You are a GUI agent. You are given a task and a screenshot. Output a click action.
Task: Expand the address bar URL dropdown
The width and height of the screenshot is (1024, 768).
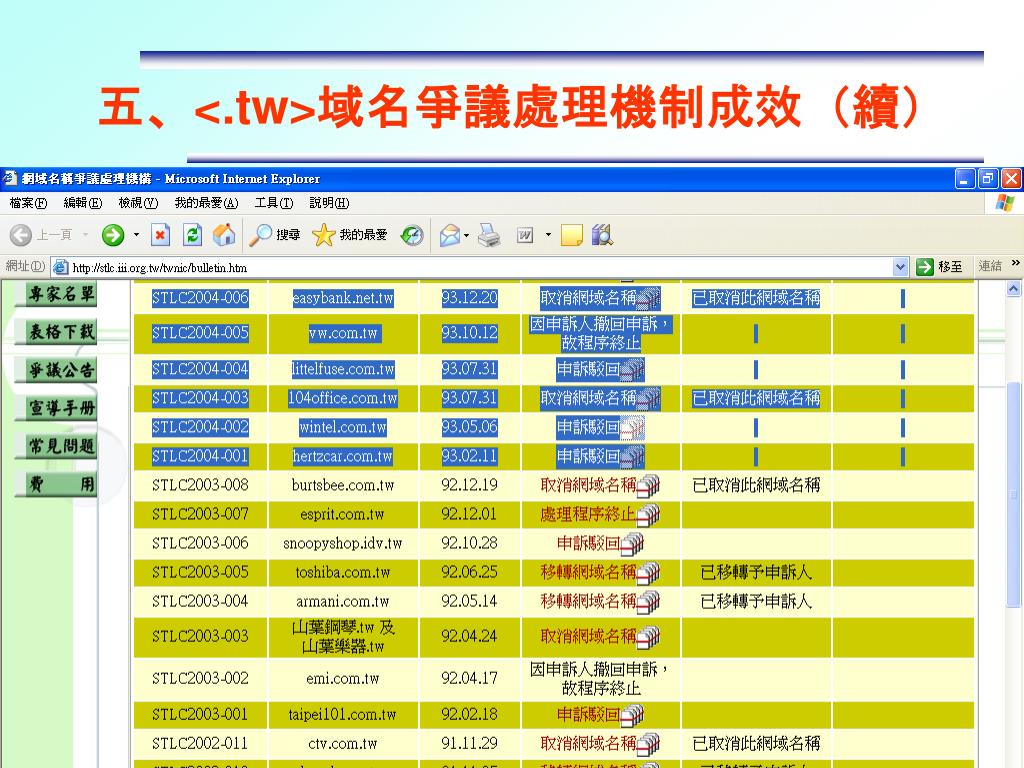pyautogui.click(x=900, y=267)
